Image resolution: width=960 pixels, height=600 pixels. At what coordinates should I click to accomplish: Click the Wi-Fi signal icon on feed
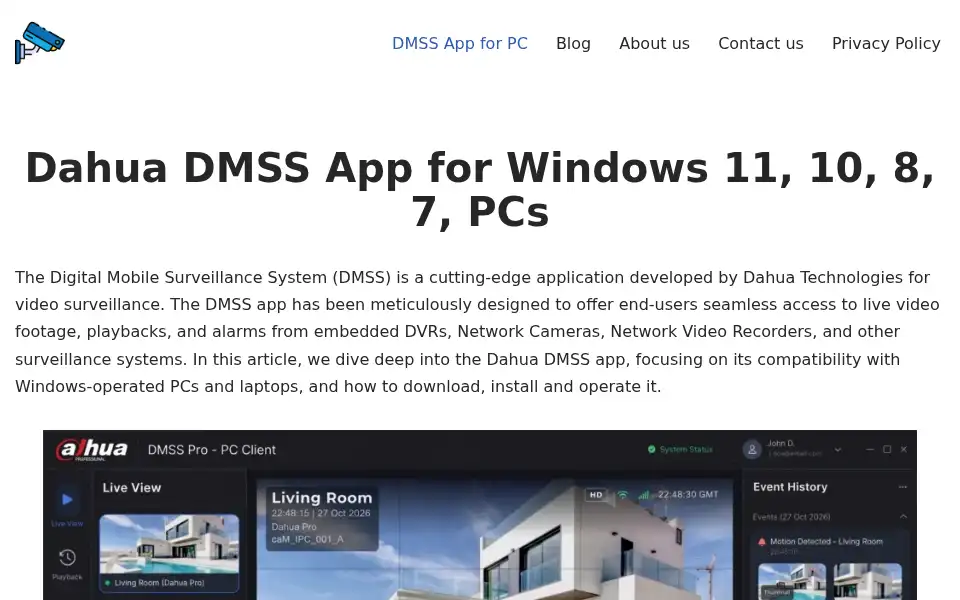pos(623,495)
